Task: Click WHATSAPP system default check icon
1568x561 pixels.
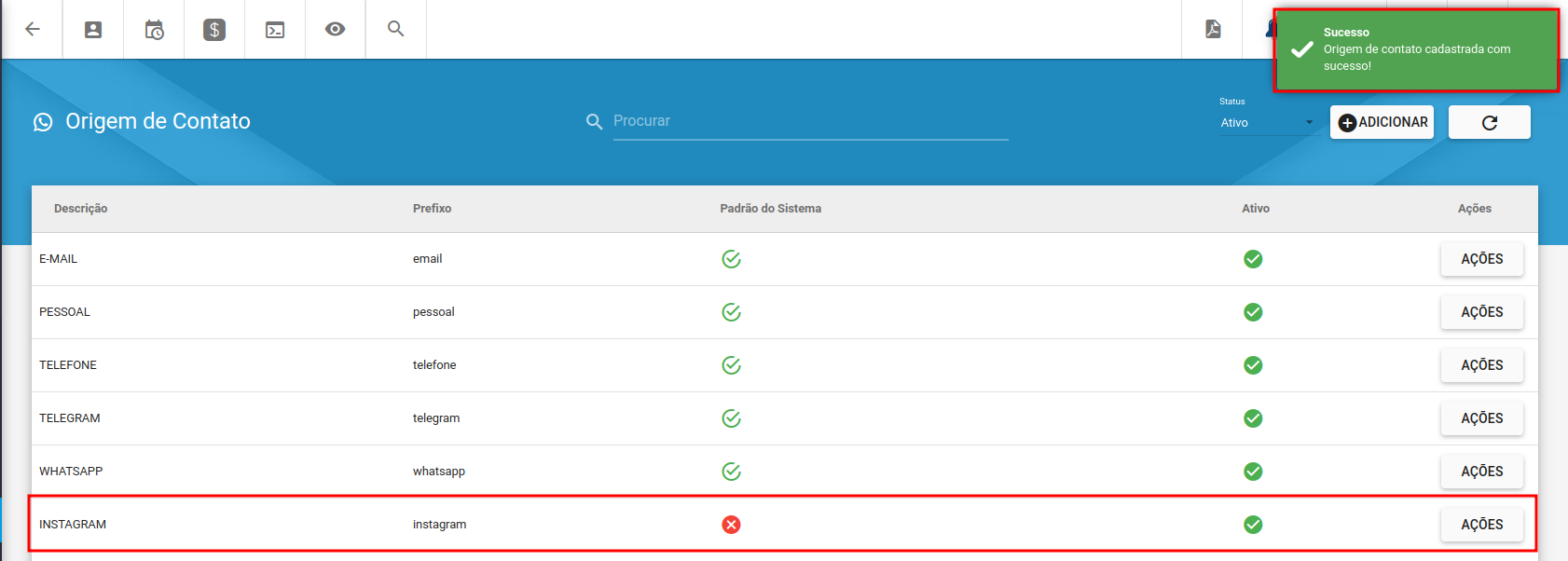Action: coord(731,472)
